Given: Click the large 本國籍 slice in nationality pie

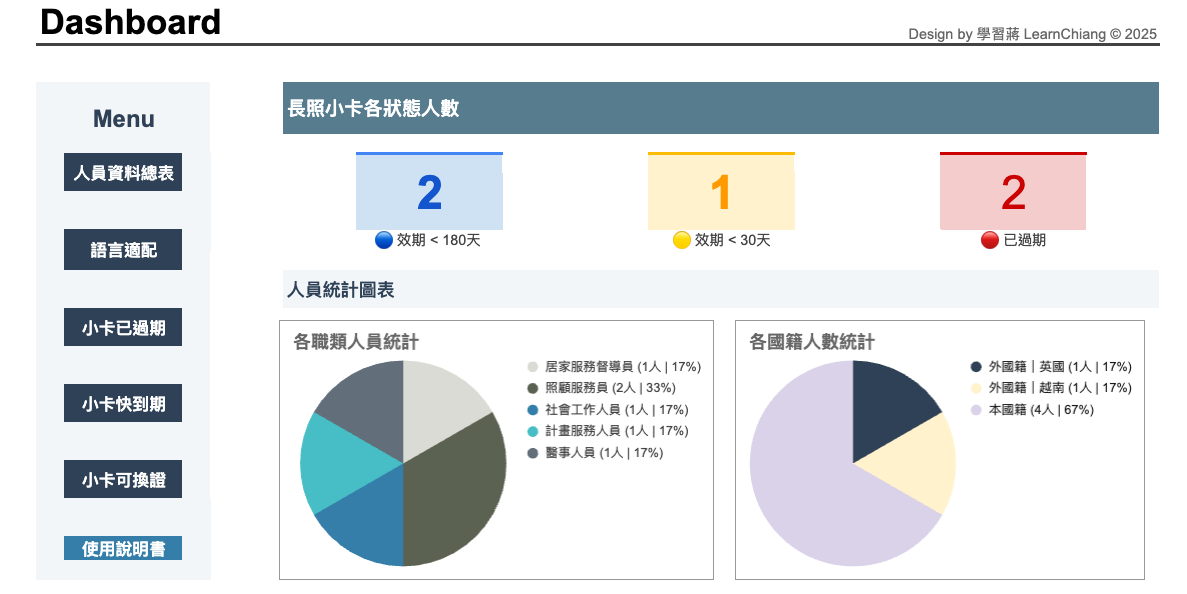Looking at the screenshot, I should point(810,490).
